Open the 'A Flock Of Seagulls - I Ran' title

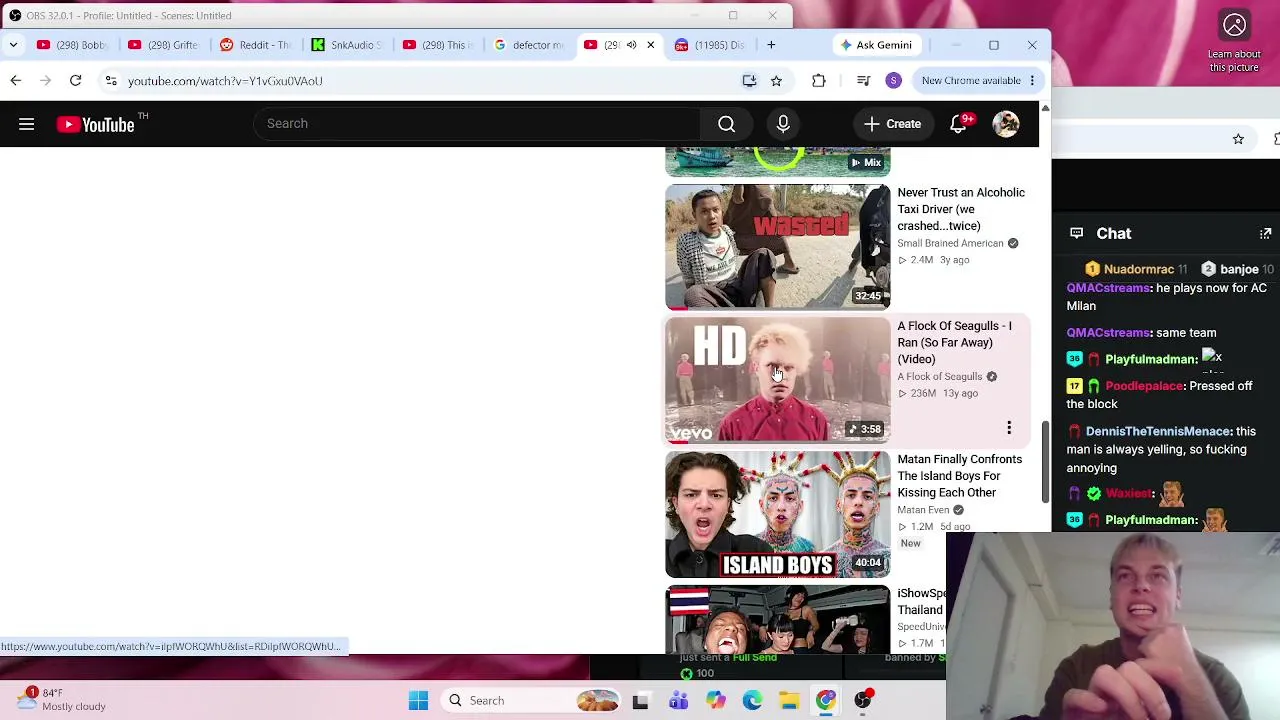[x=955, y=343]
